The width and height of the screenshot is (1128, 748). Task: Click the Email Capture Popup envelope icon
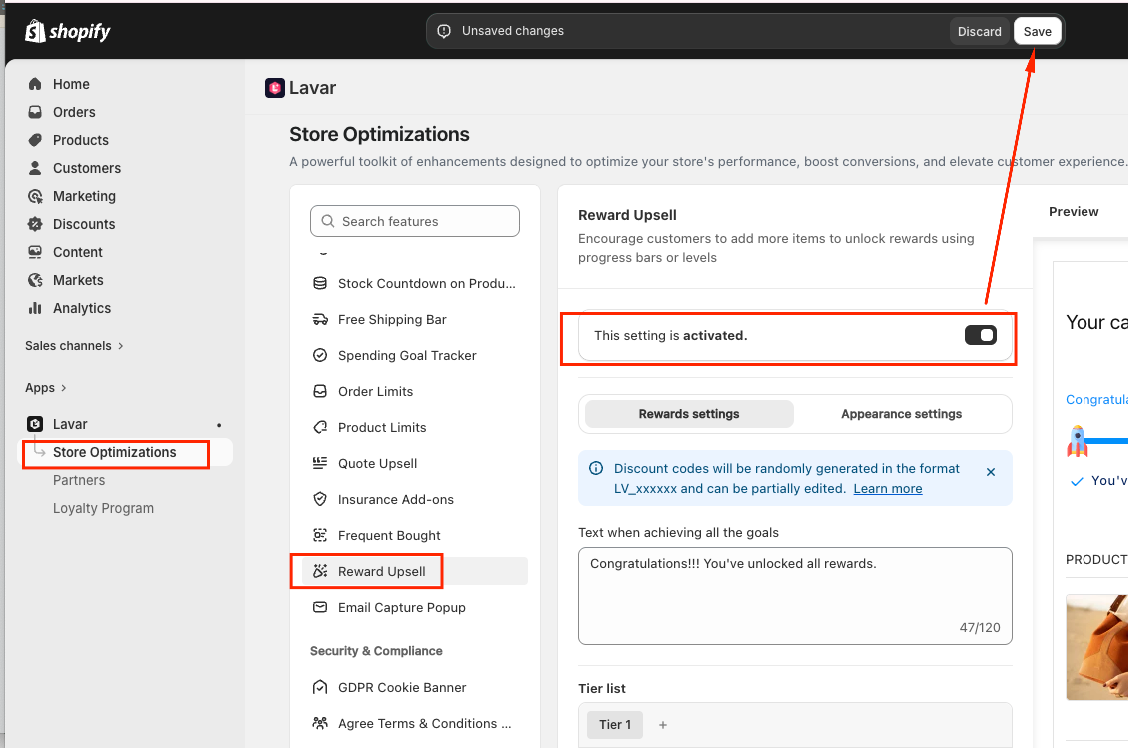(320, 608)
